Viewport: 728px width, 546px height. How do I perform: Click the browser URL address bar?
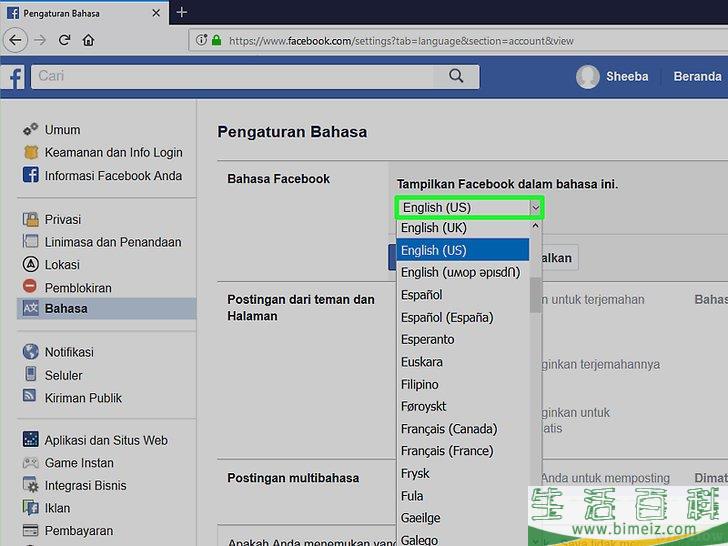(457, 41)
